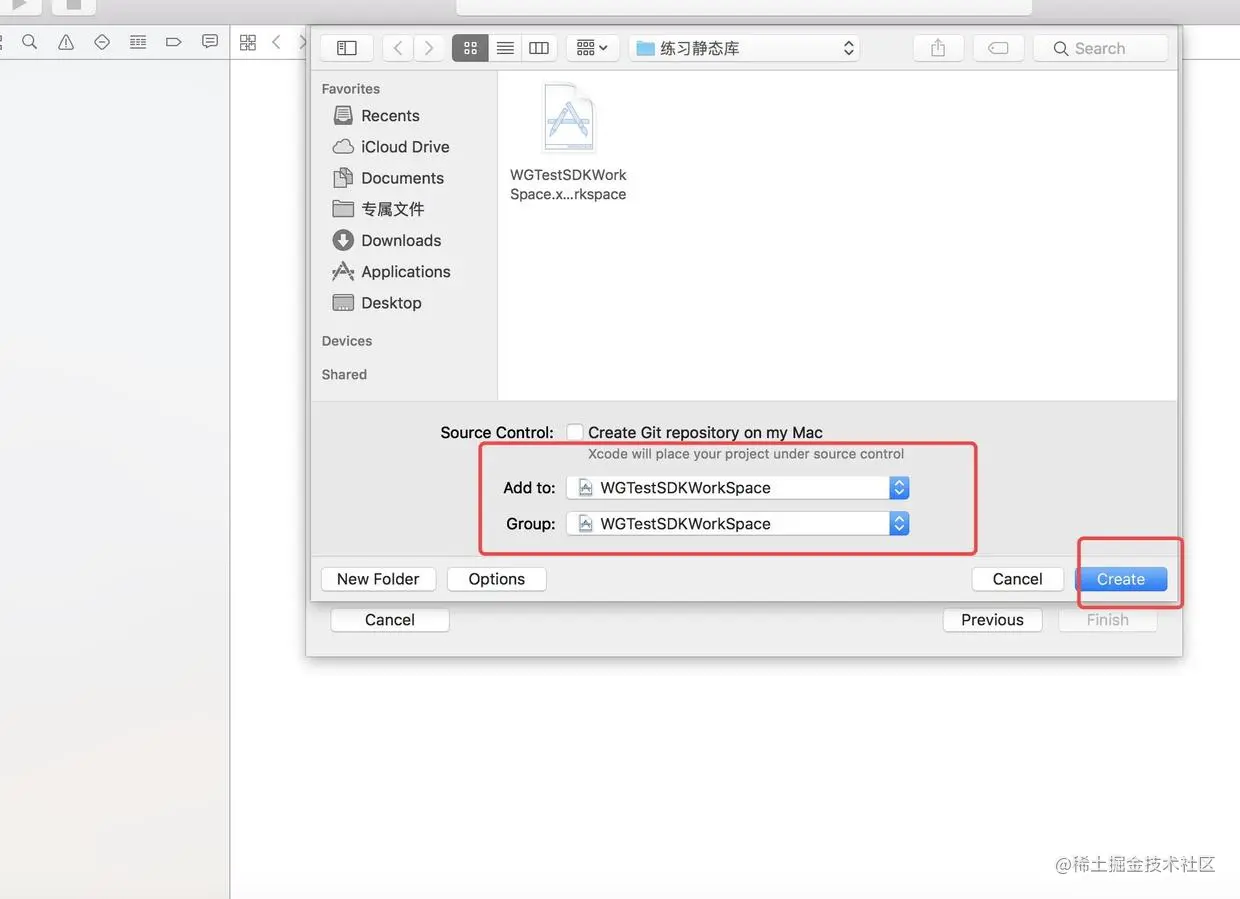Open the test navigator diamond icon
This screenshot has height=899, width=1240.
click(x=102, y=42)
